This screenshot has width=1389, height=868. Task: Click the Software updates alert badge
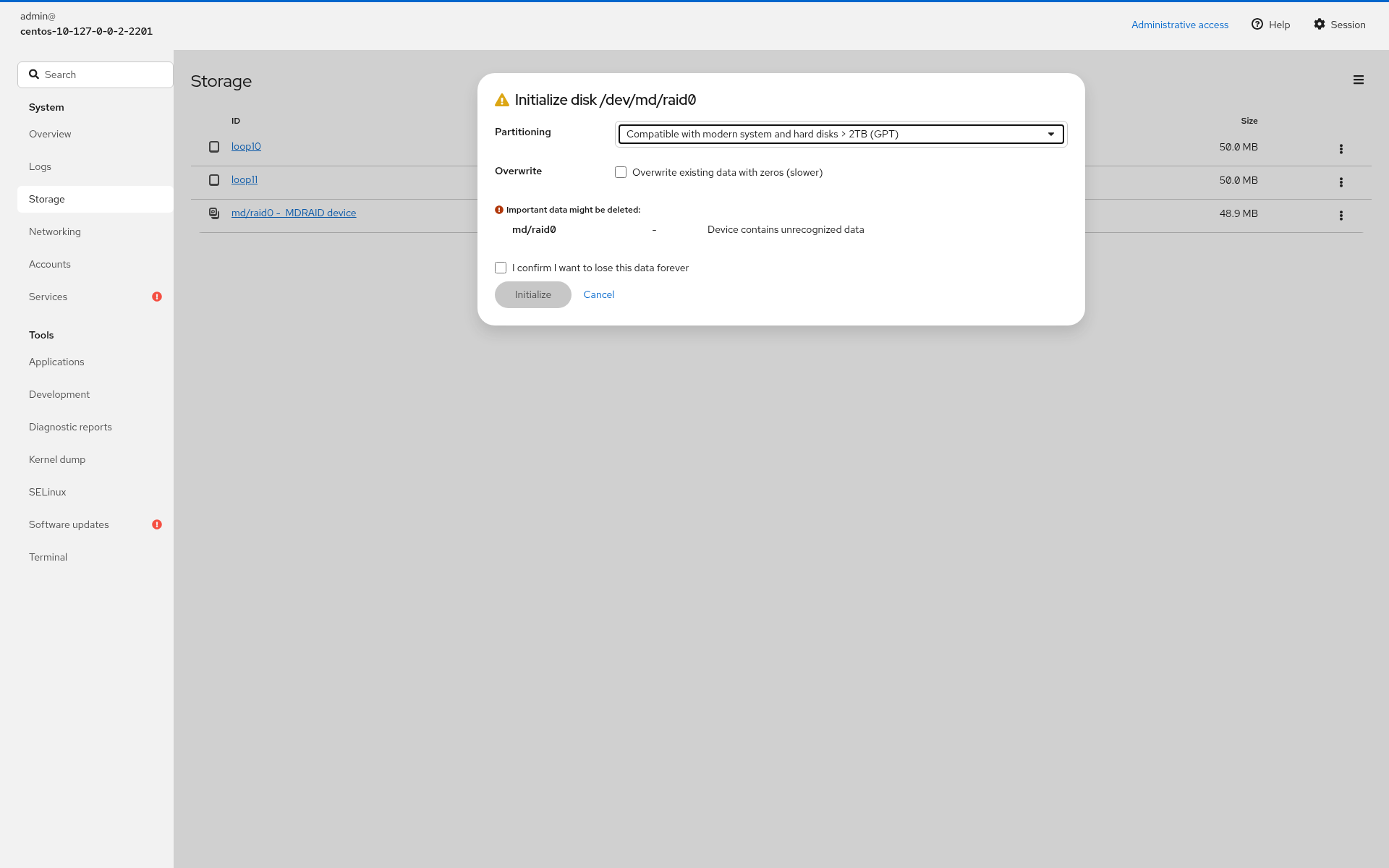(157, 524)
